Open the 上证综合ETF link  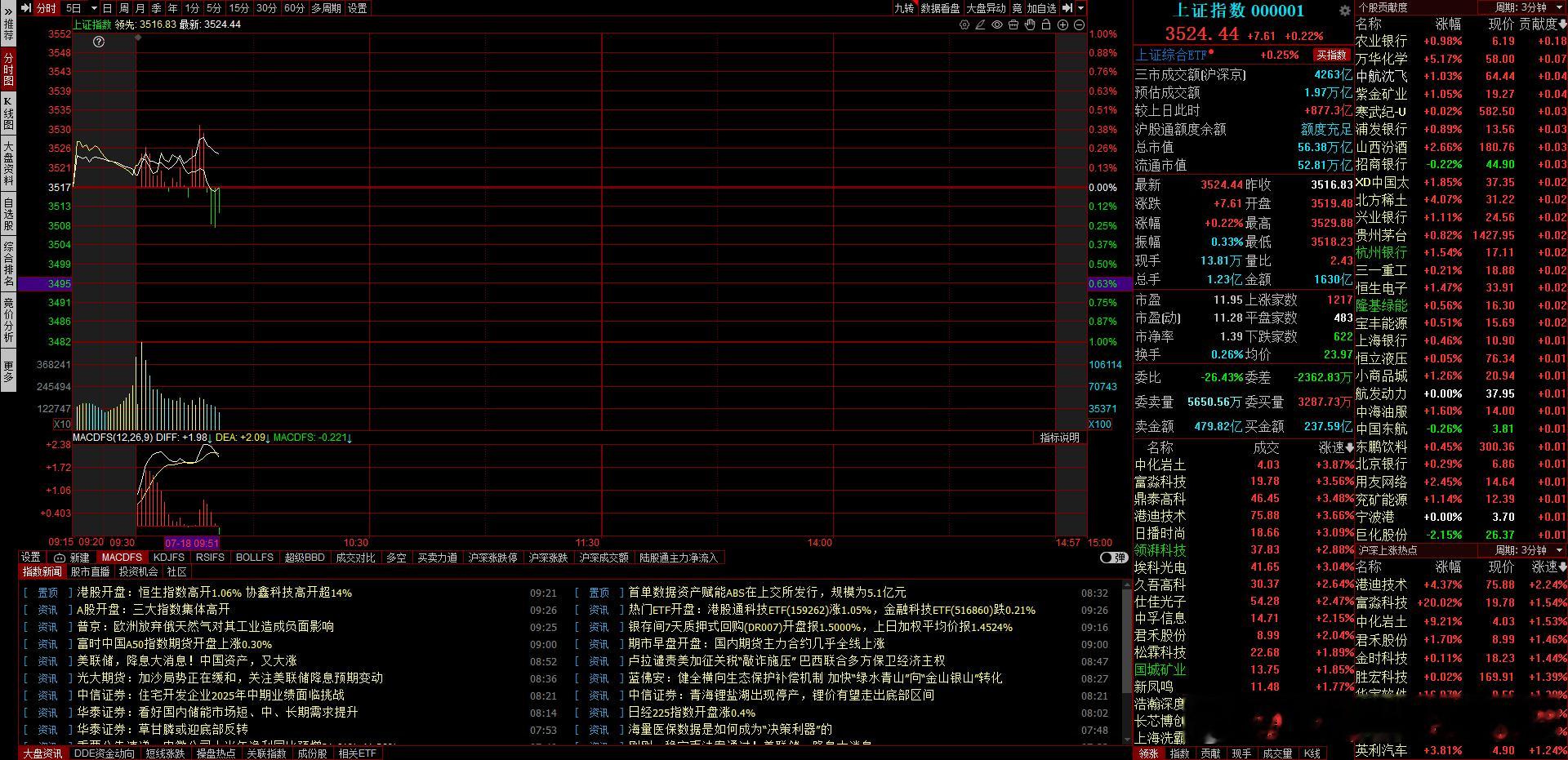(x=1171, y=55)
